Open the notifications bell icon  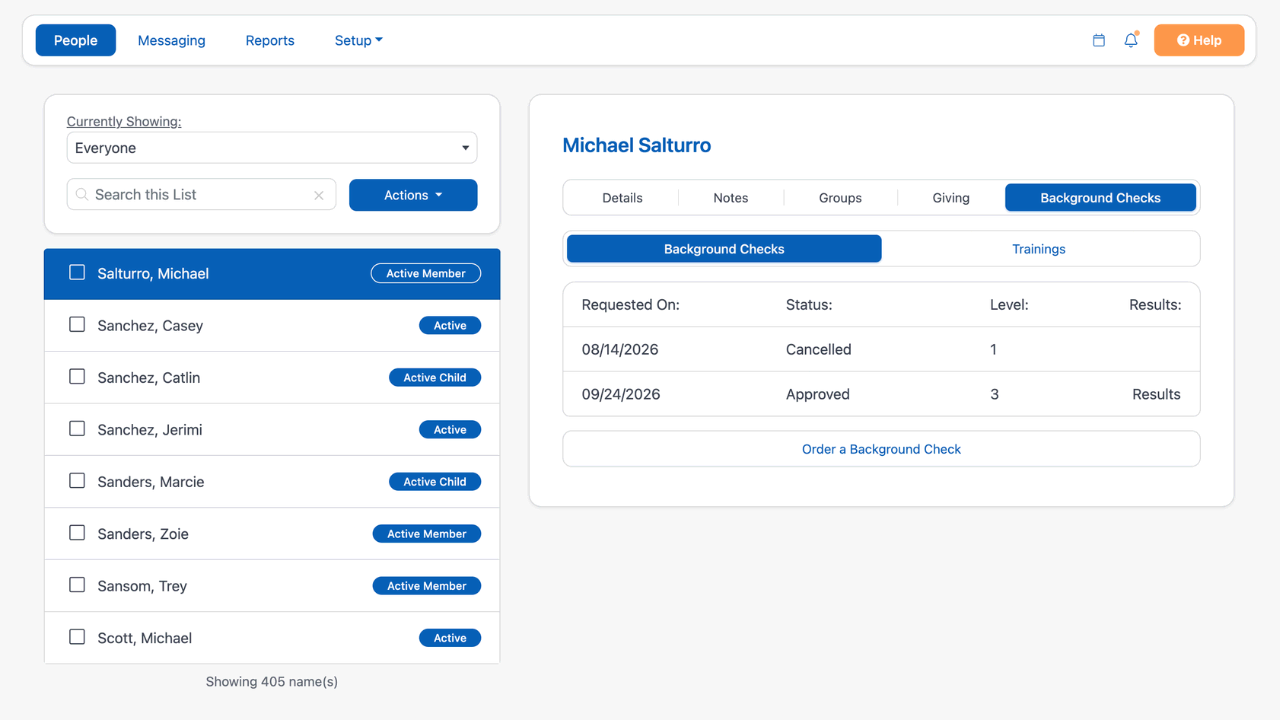point(1131,41)
